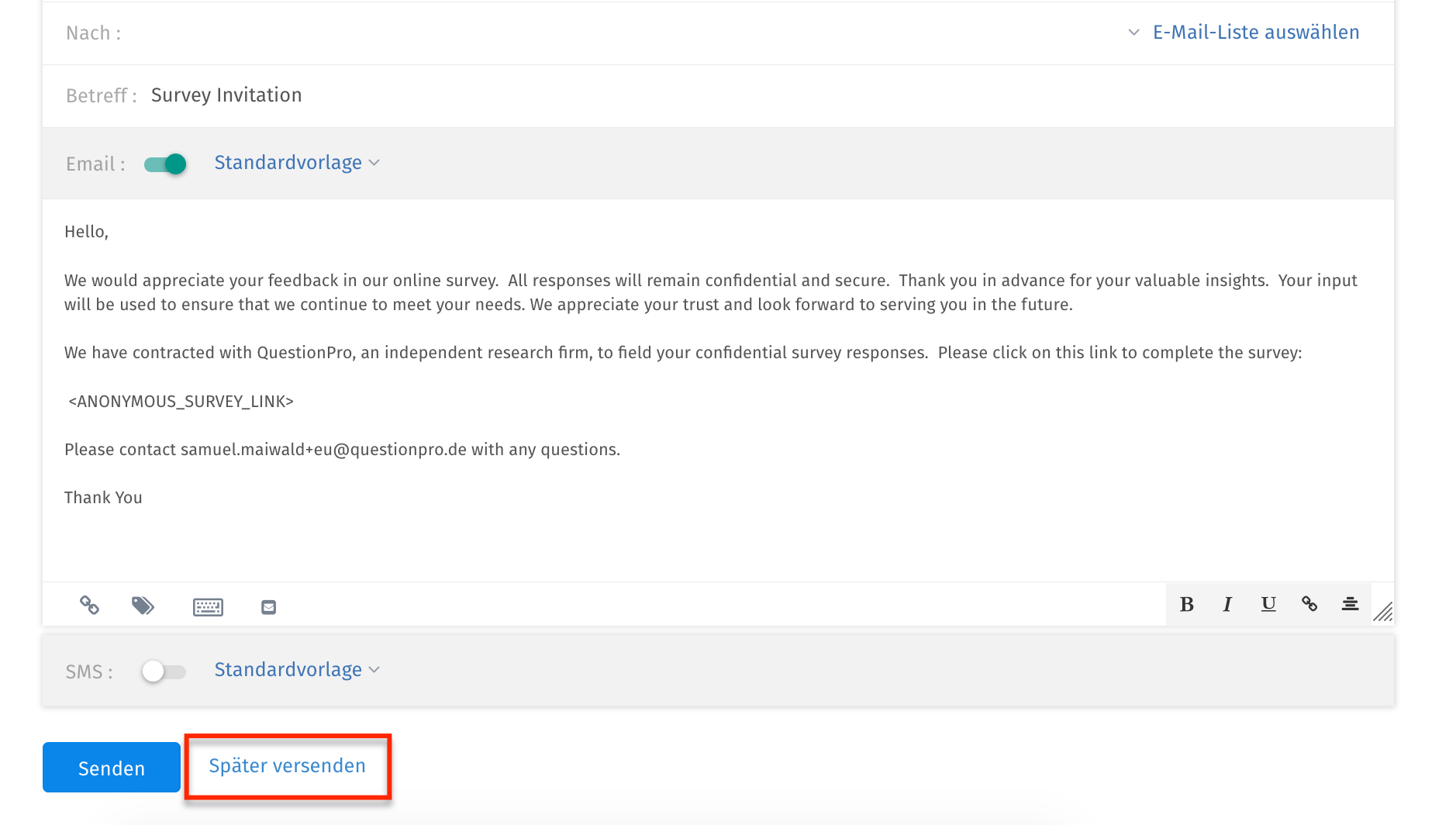Screen dimensions: 1456x825
Task: Open the email template icon
Action: pos(268,606)
